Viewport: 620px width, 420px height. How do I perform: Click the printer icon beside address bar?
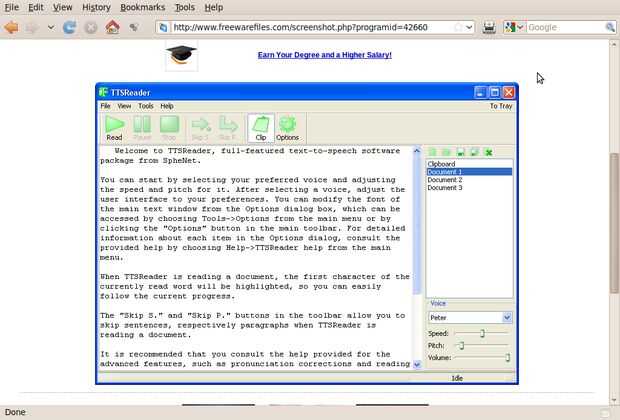tap(489, 27)
